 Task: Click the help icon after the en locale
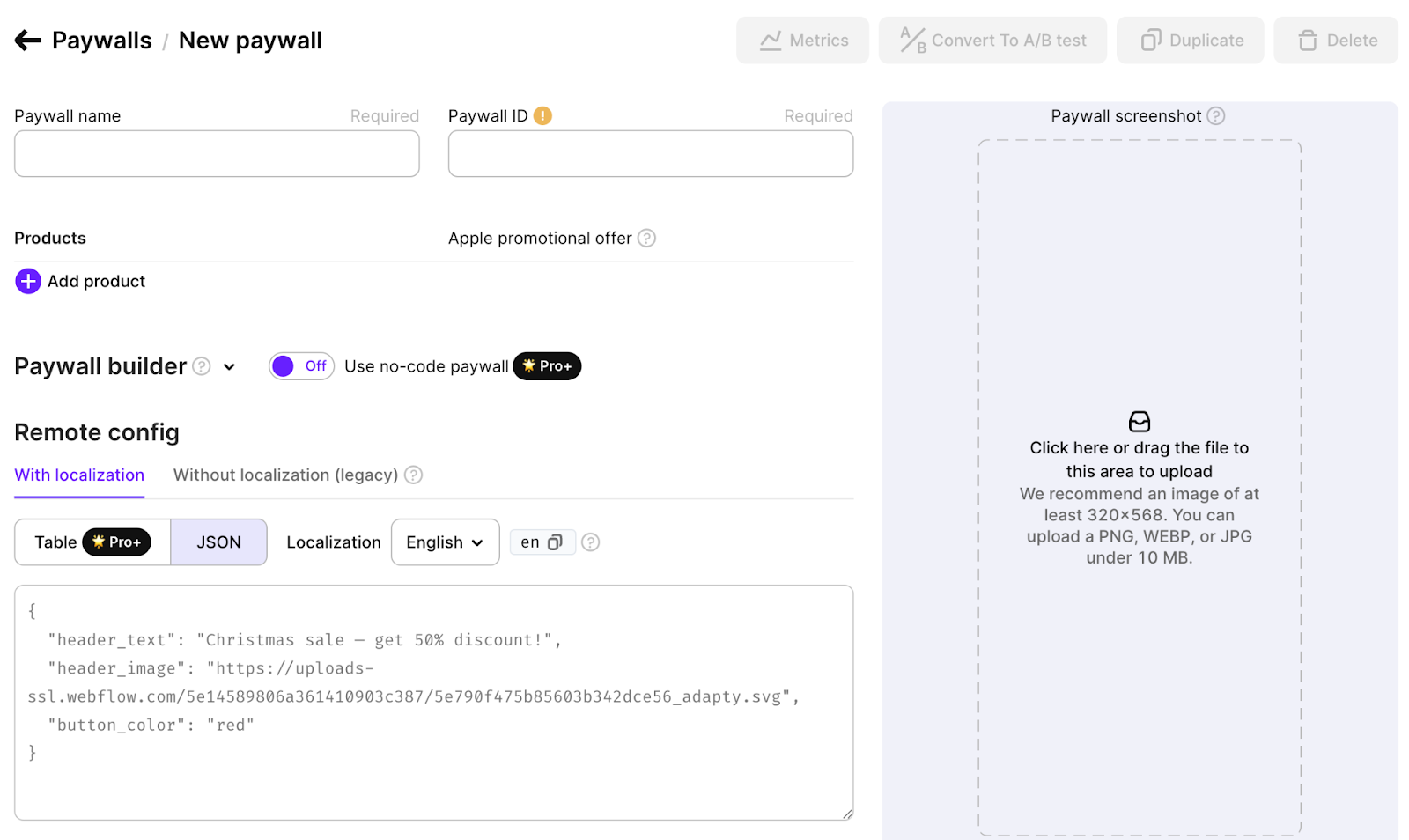(x=591, y=542)
